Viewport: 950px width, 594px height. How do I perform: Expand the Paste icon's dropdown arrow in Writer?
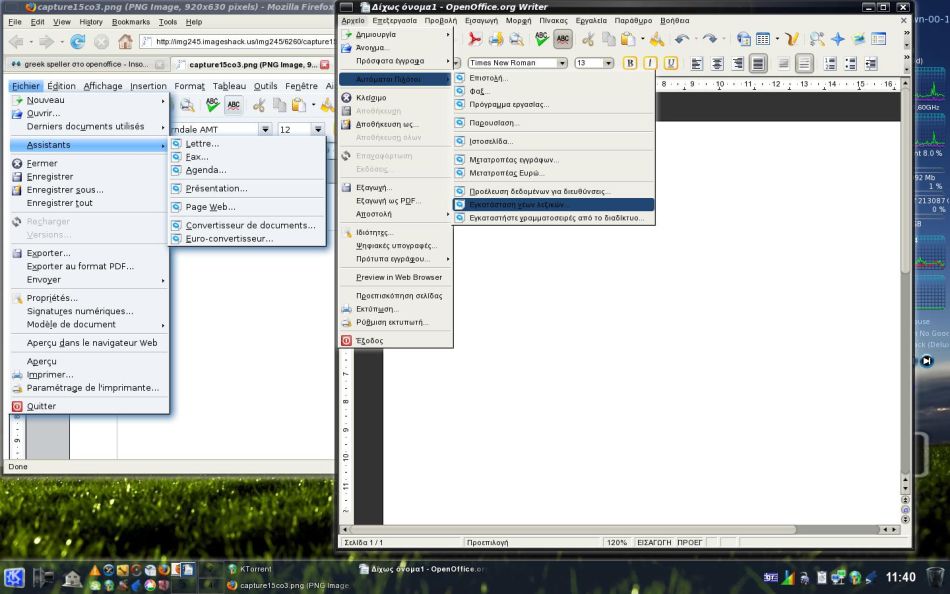click(642, 39)
